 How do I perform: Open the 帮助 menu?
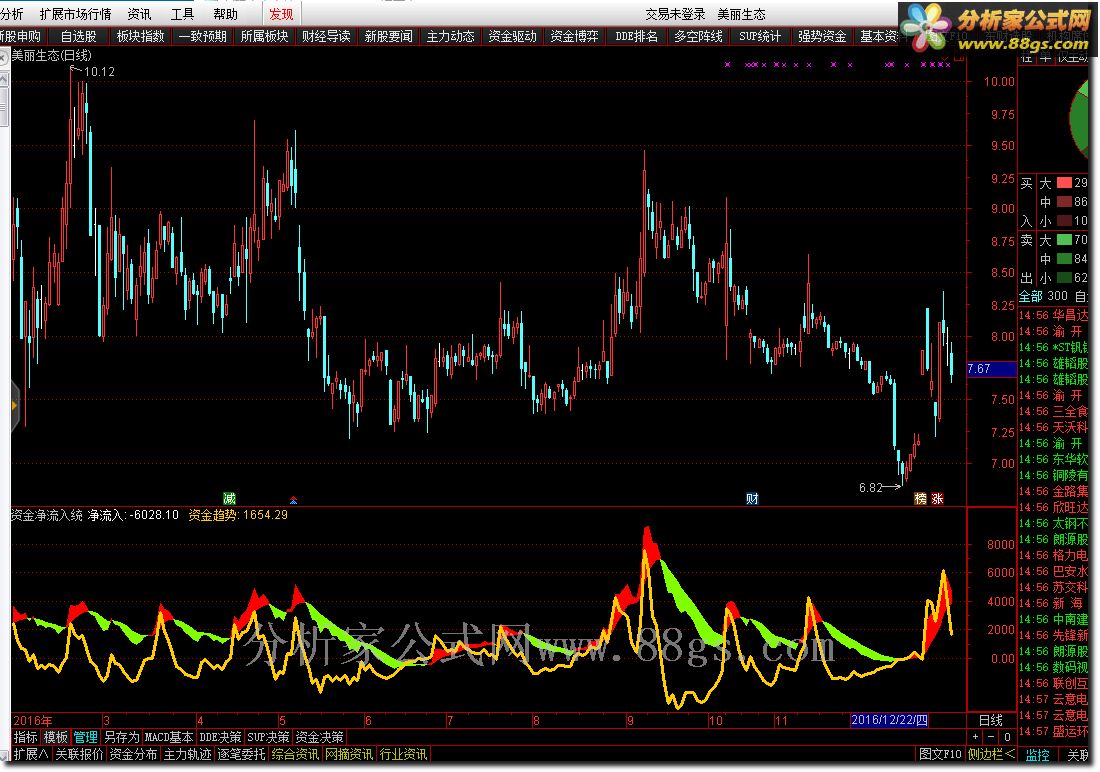point(225,14)
